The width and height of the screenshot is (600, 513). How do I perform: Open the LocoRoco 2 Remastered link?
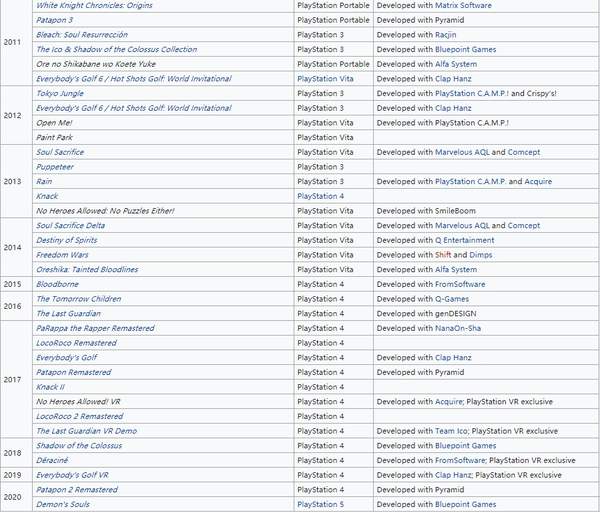click(80, 416)
